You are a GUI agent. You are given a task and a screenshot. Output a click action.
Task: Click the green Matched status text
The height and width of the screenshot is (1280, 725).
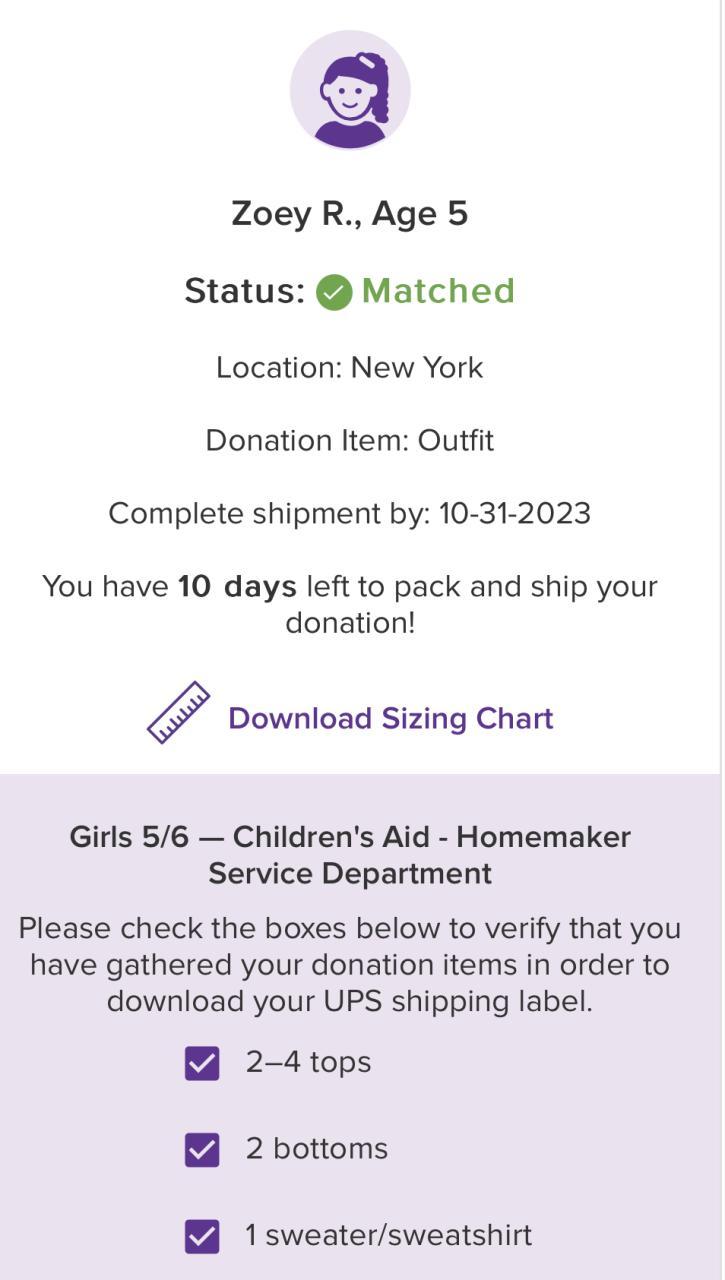pyautogui.click(x=438, y=291)
